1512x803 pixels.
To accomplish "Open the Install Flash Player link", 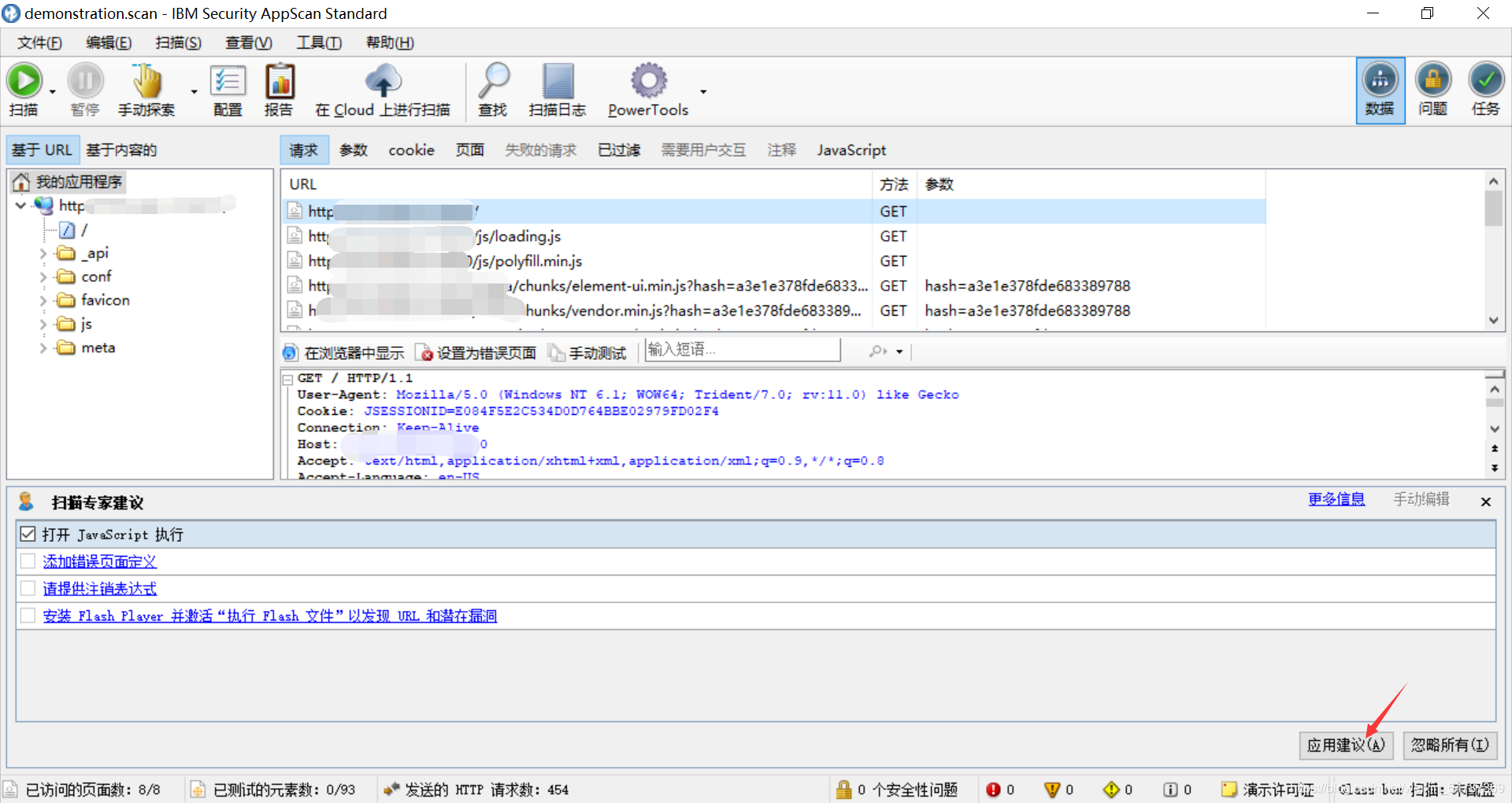I will tap(269, 616).
